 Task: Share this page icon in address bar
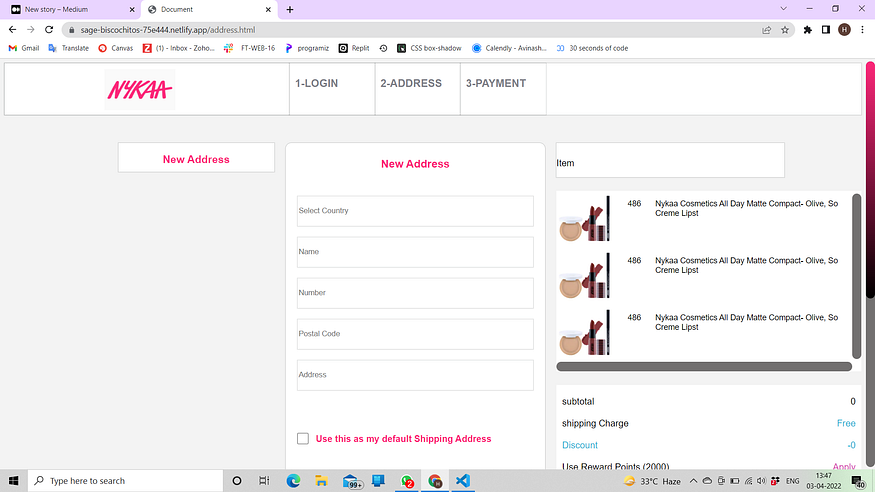tap(767, 30)
